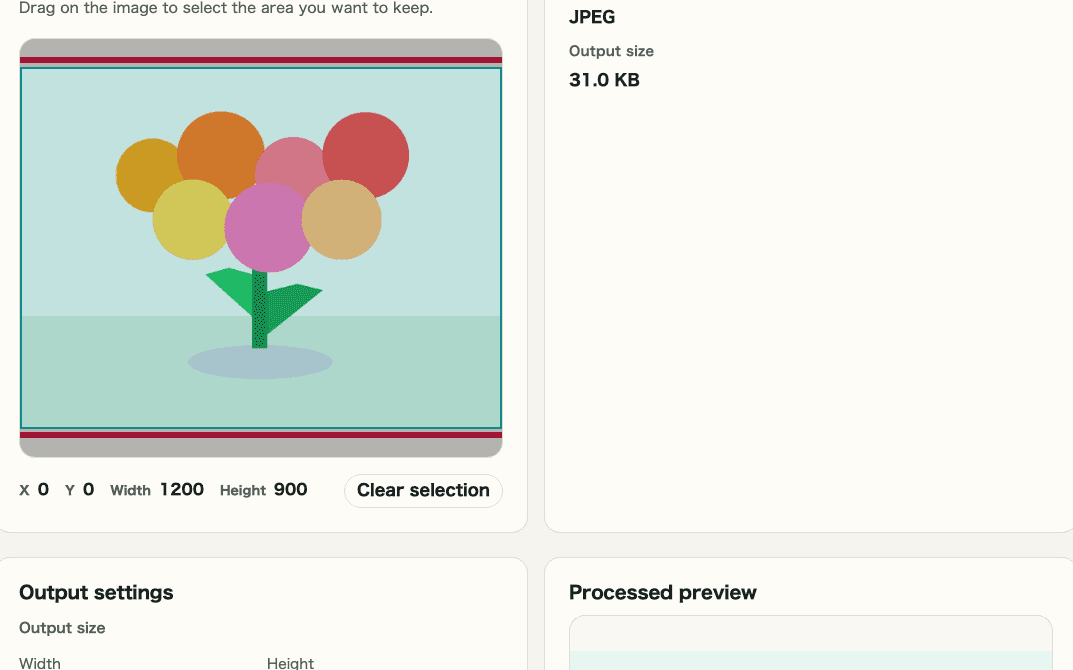Screen dimensions: 1073x670
Task: Click the red stripe at the image top edge
Action: click(260, 56)
